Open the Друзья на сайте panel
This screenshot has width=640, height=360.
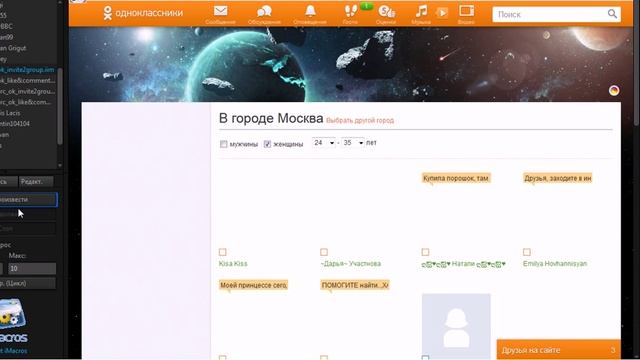[x=558, y=350]
